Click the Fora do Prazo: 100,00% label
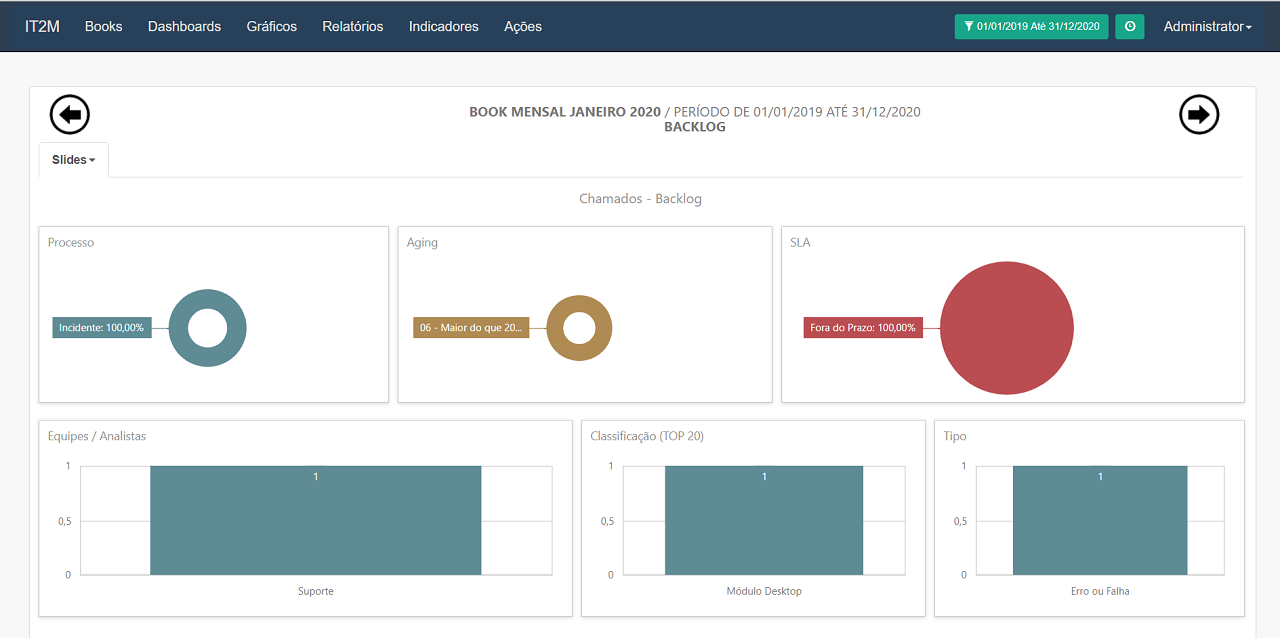The image size is (1280, 638). tap(862, 328)
